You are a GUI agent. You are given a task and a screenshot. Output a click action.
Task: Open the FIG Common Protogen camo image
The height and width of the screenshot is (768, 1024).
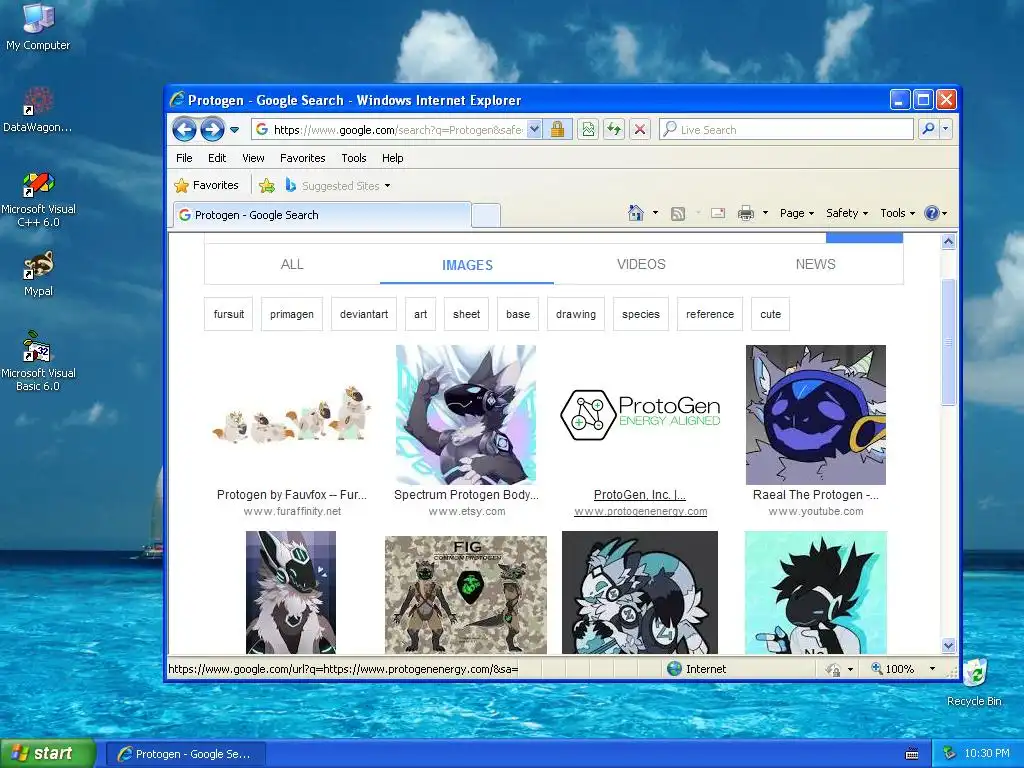click(466, 594)
